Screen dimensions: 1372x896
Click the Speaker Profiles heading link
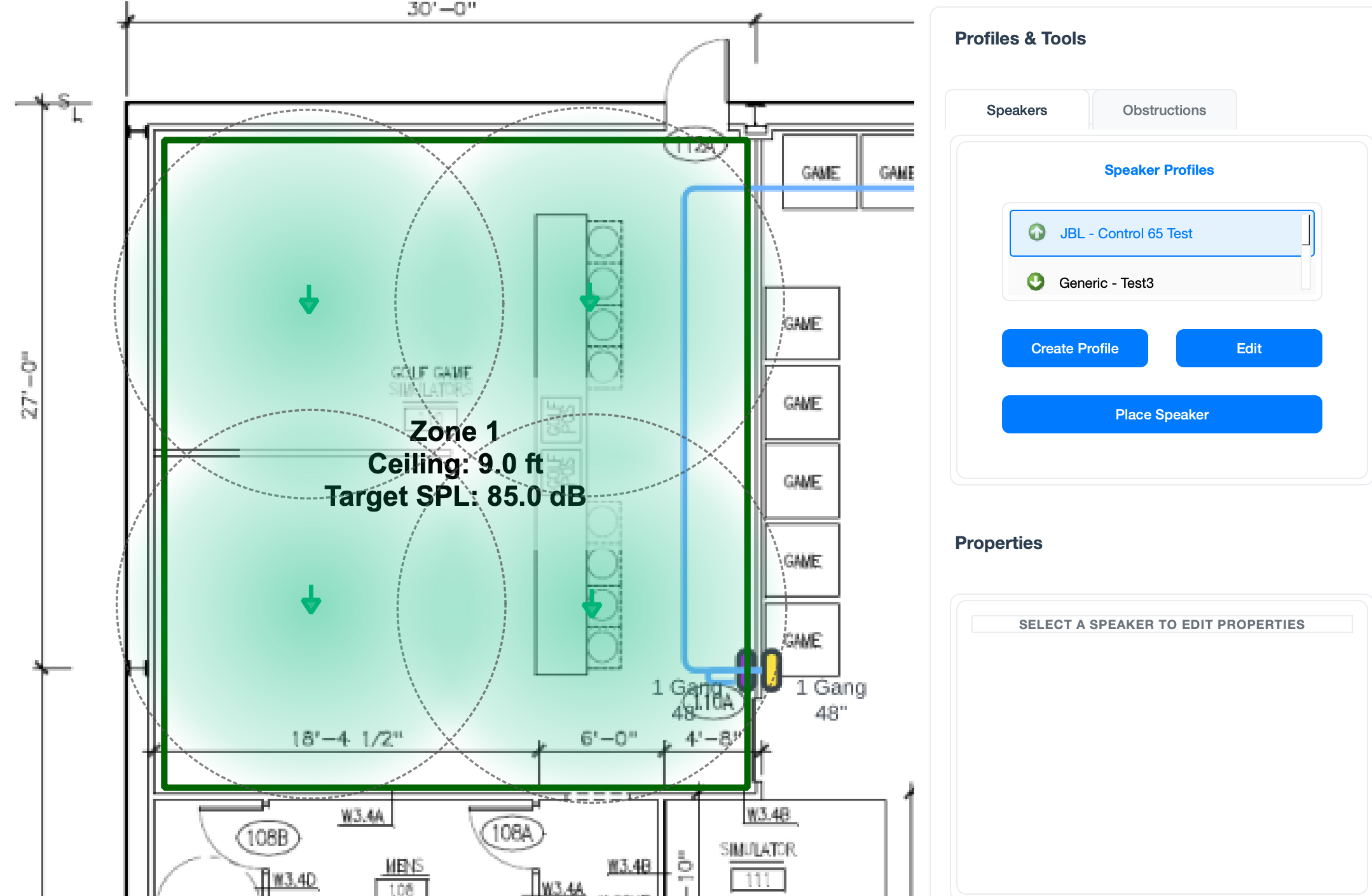pyautogui.click(x=1158, y=170)
